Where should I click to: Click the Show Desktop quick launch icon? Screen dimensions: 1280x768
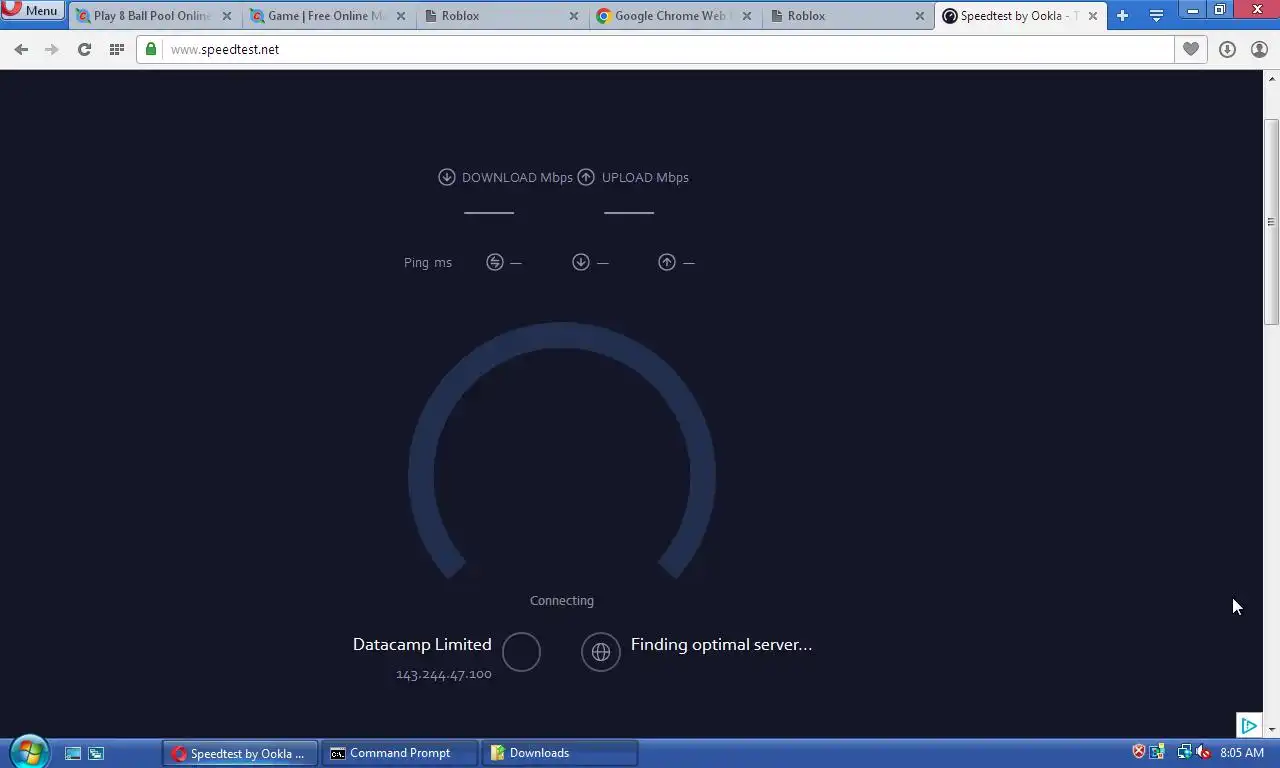pos(73,753)
